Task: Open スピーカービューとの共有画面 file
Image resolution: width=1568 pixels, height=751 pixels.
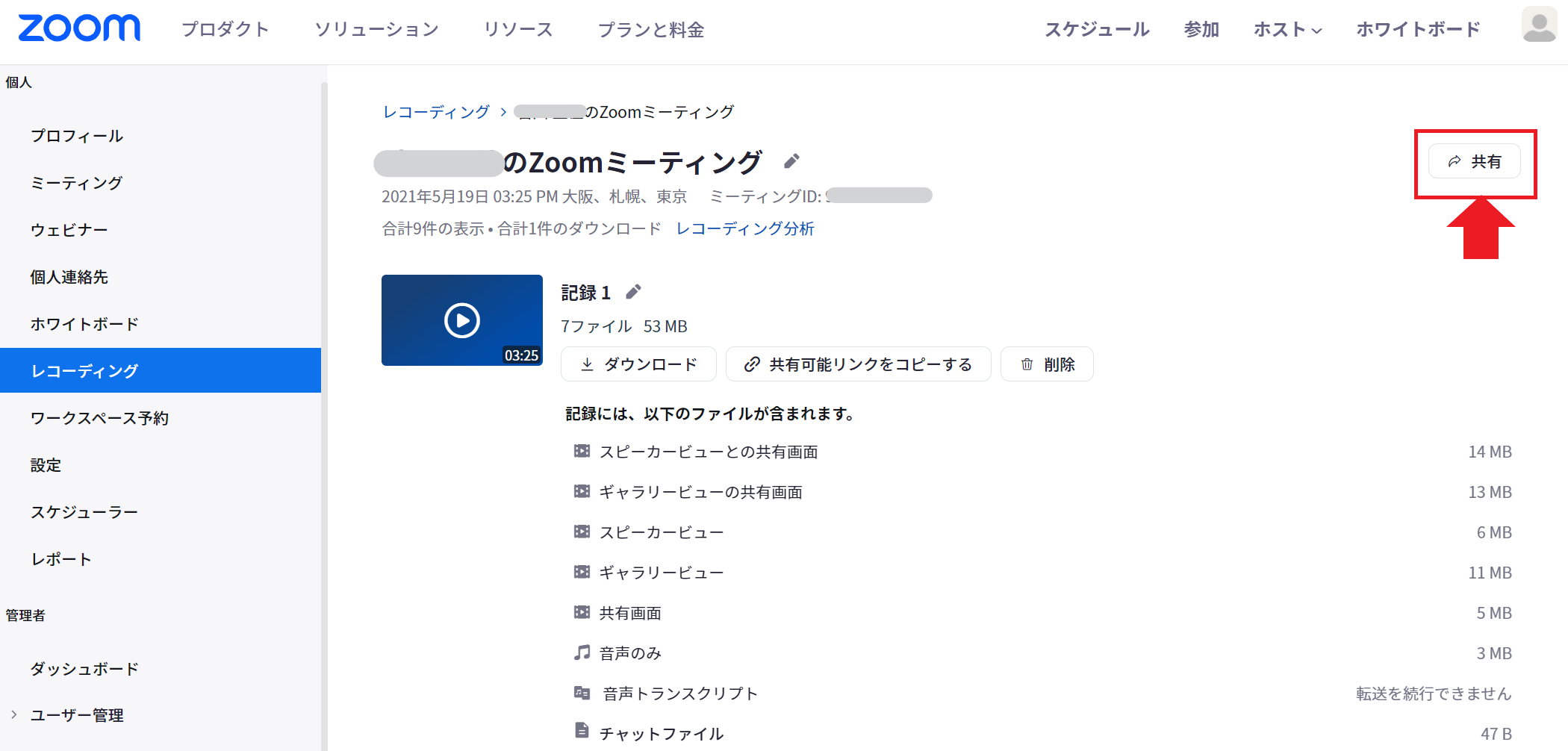Action: pyautogui.click(x=709, y=452)
